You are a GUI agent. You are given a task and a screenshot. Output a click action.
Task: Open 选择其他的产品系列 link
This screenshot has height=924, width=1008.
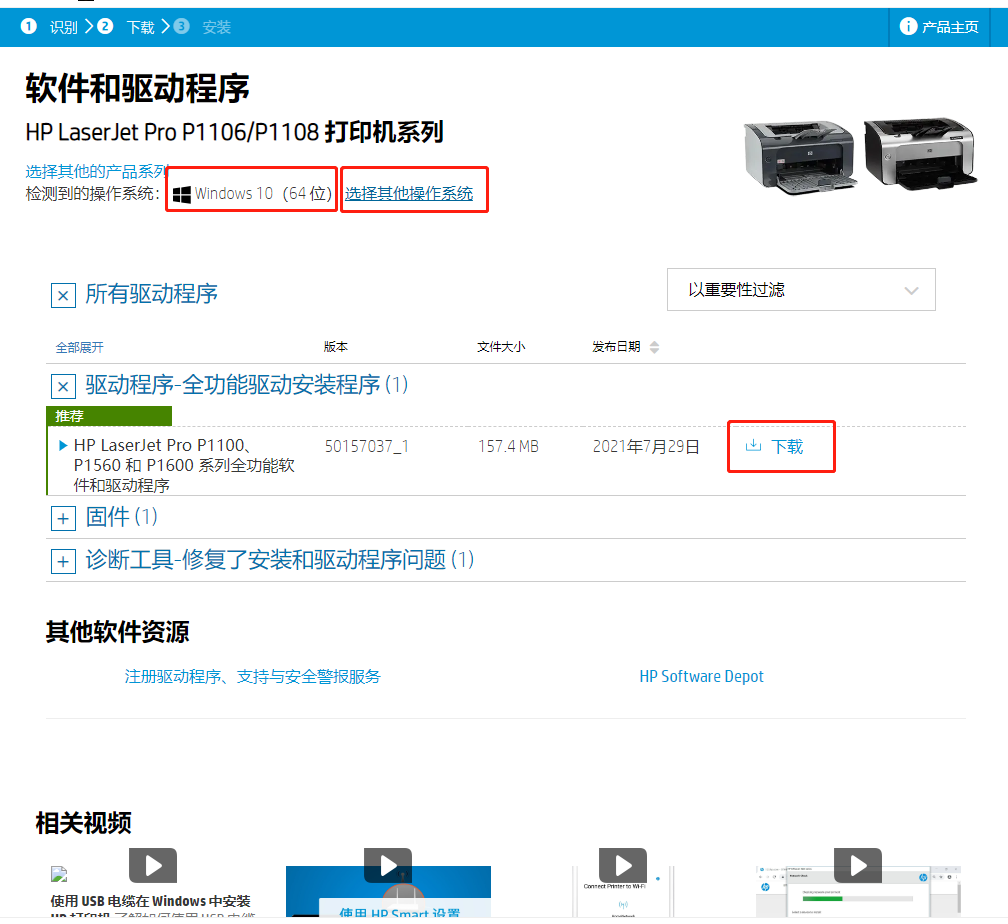point(96,171)
